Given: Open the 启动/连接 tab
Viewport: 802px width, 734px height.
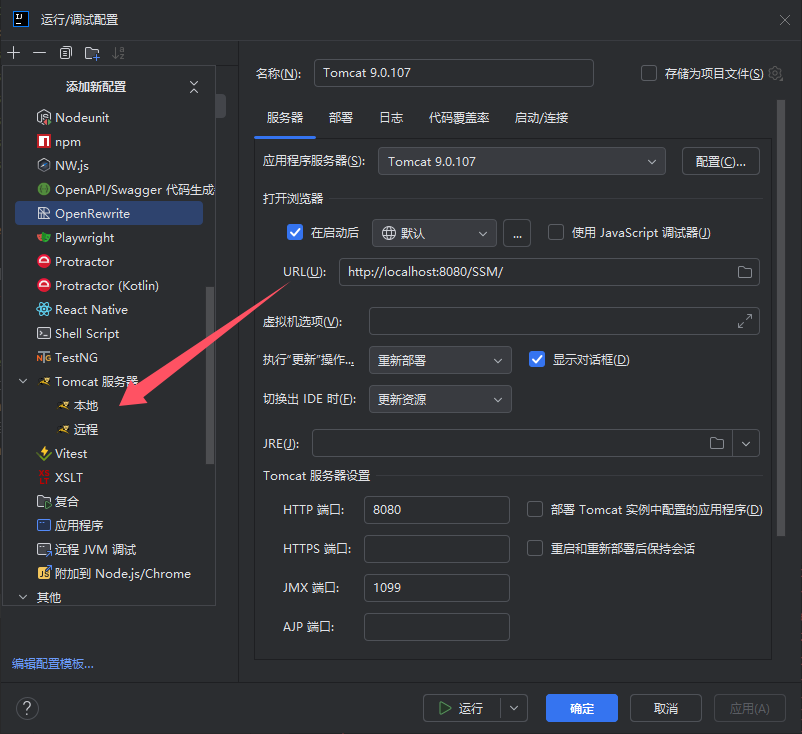Looking at the screenshot, I should pos(541,118).
